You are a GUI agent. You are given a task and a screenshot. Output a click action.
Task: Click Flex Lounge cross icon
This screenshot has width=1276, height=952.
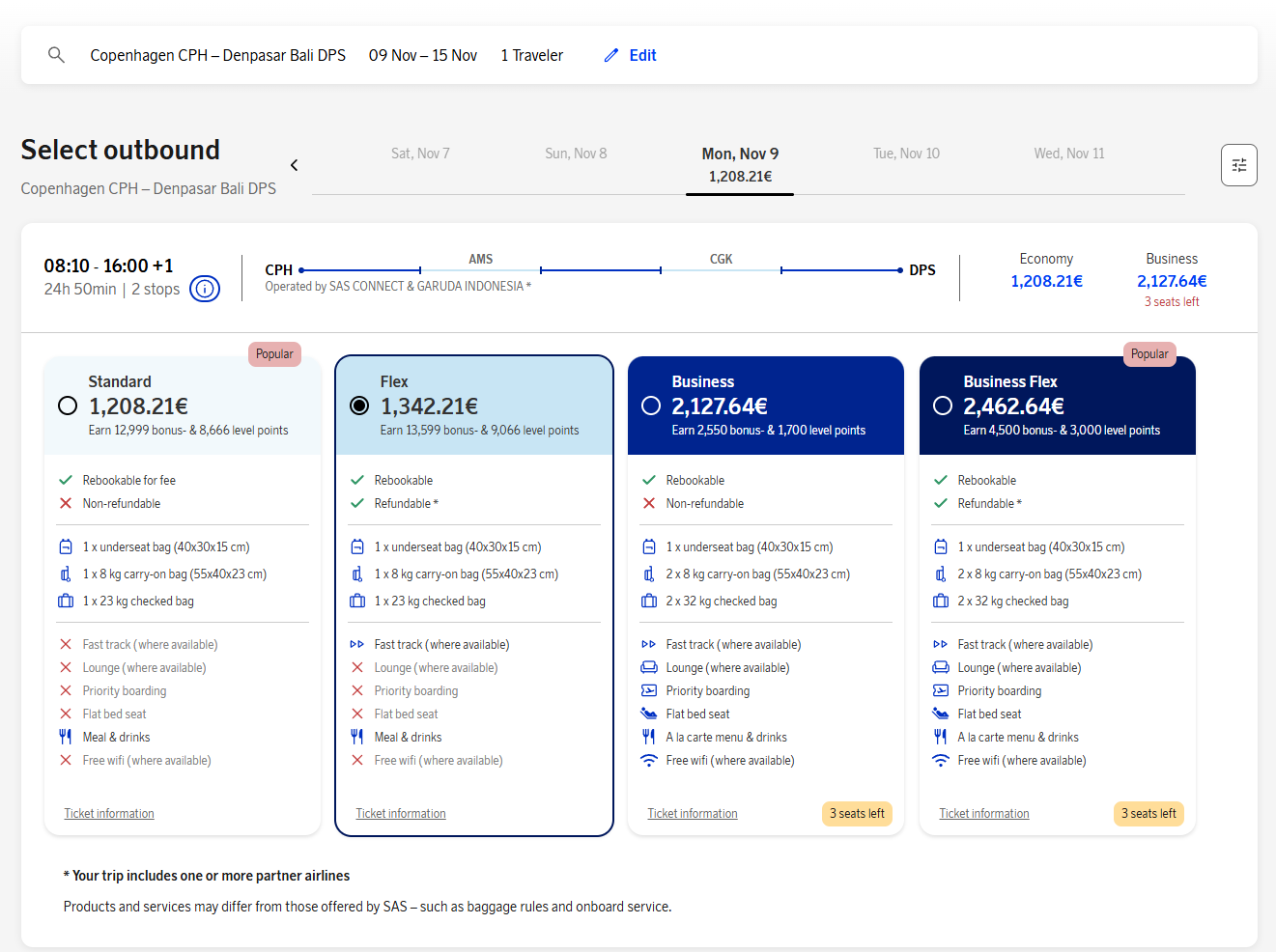point(357,667)
